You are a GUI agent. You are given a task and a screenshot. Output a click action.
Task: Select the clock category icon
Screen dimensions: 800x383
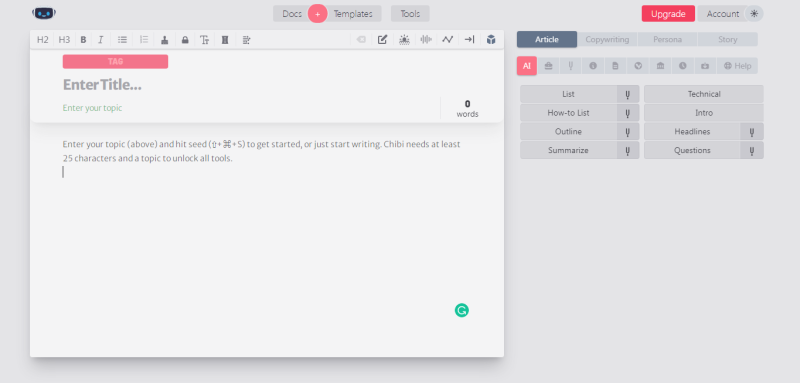pos(683,66)
